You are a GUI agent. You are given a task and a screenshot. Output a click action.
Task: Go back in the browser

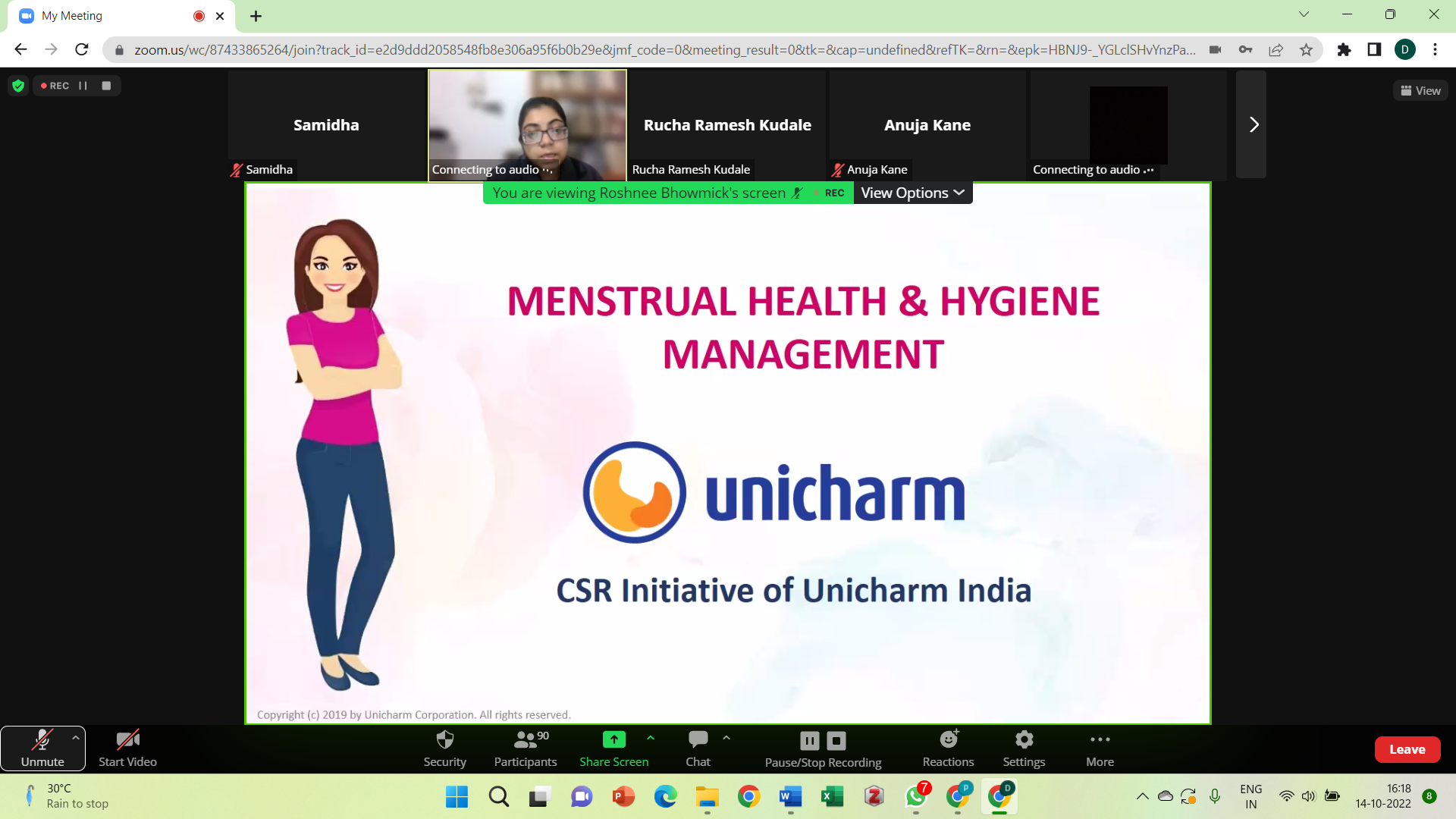20,50
